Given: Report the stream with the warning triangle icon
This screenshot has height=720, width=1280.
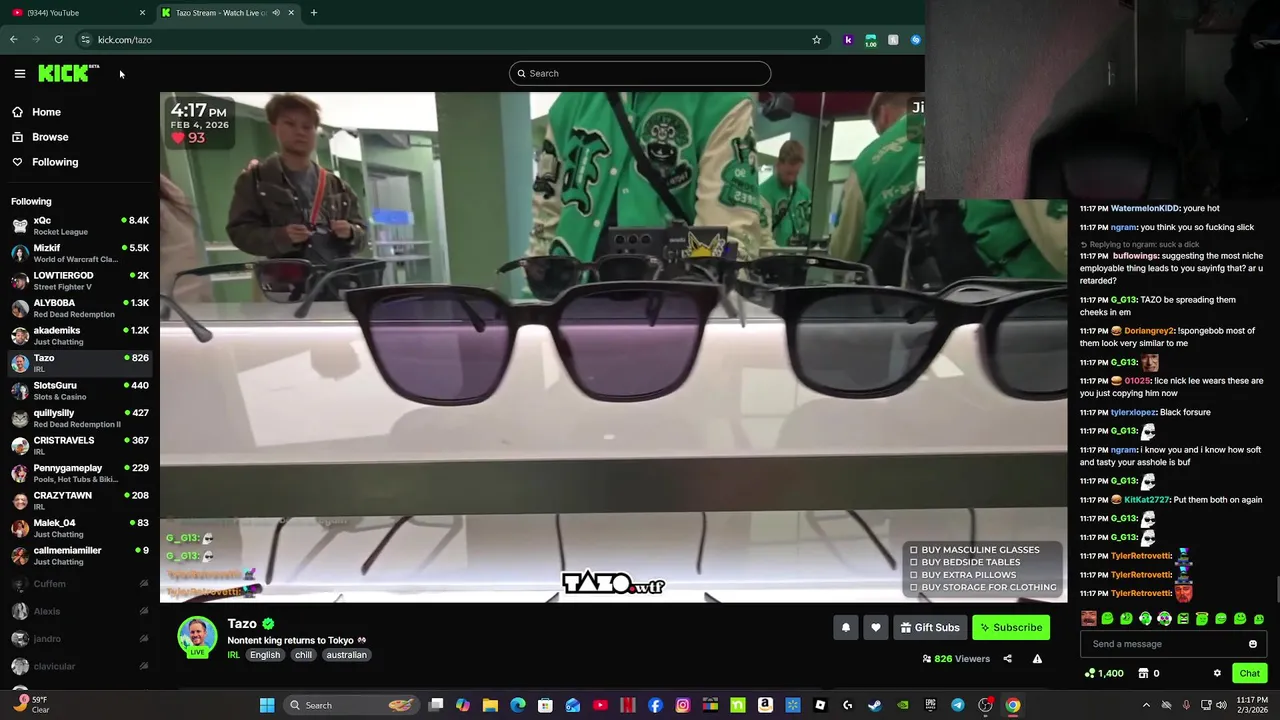Looking at the screenshot, I should 1037,659.
